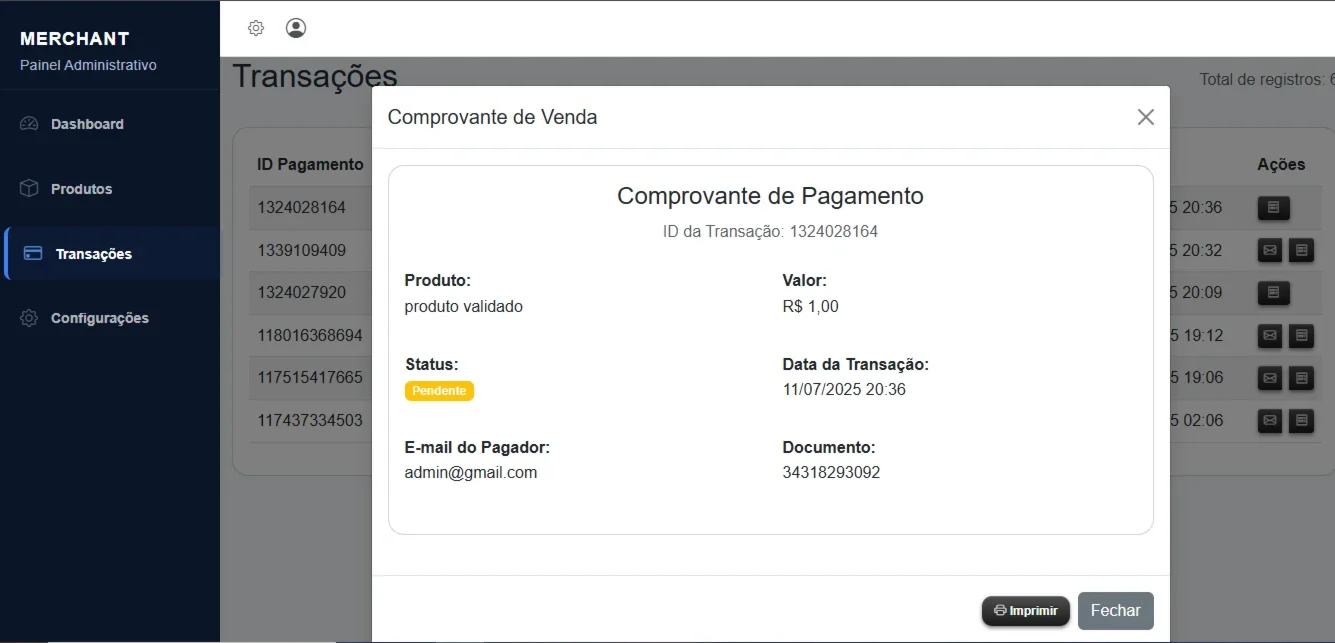Click transaction date 11/07/2025 20:36

(844, 390)
